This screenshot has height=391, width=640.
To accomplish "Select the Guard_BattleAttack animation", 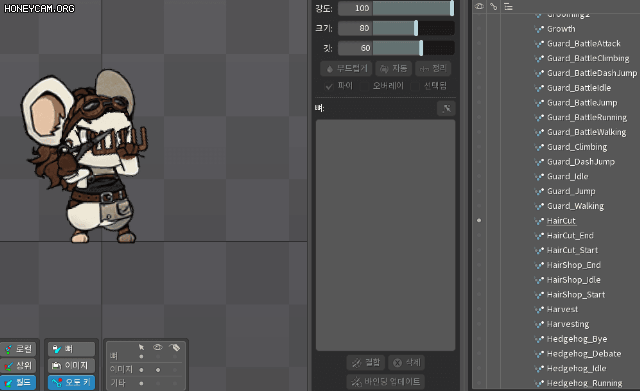I will (x=584, y=44).
